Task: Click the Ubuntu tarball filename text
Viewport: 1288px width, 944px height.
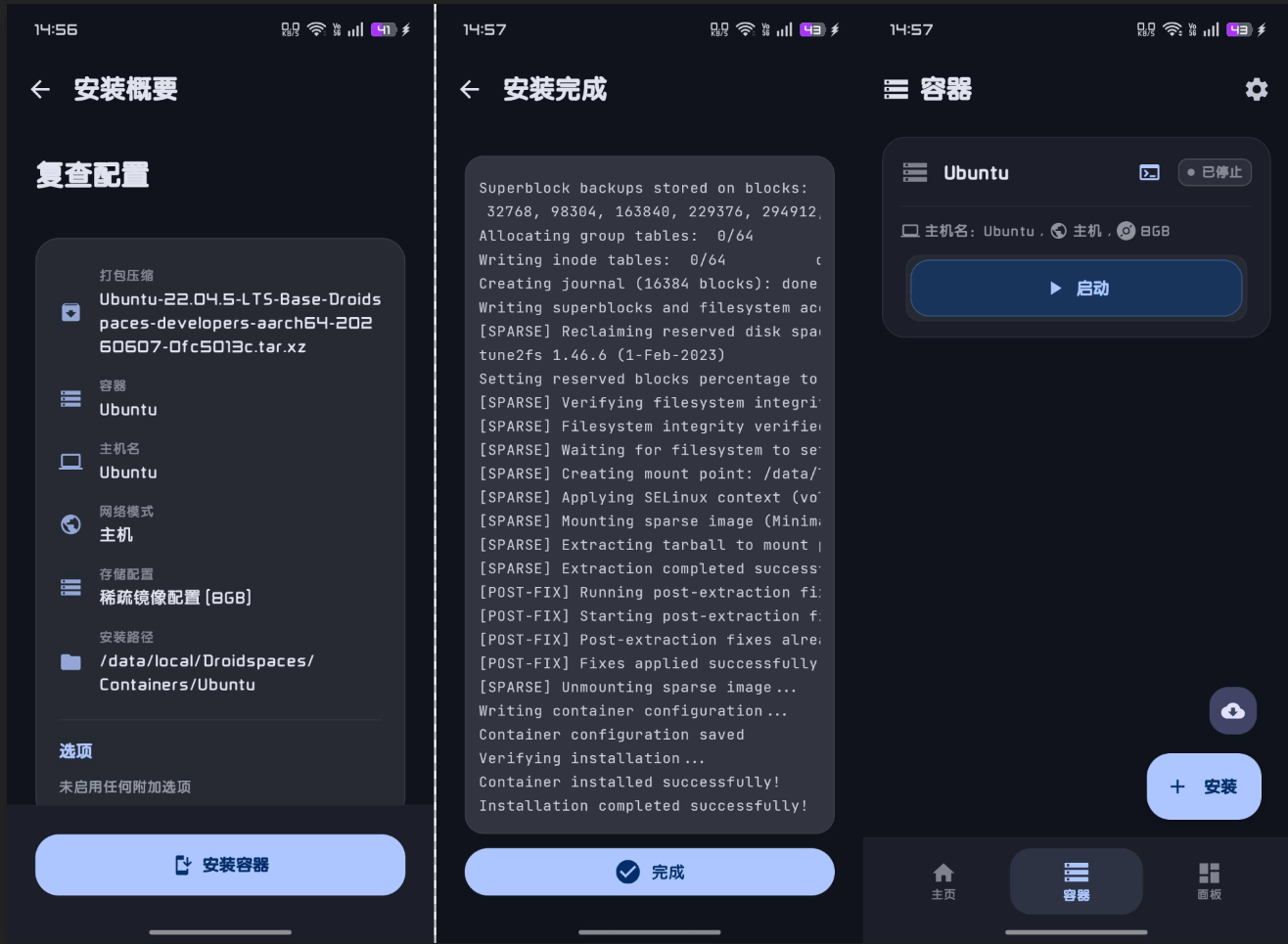Action: click(x=240, y=323)
